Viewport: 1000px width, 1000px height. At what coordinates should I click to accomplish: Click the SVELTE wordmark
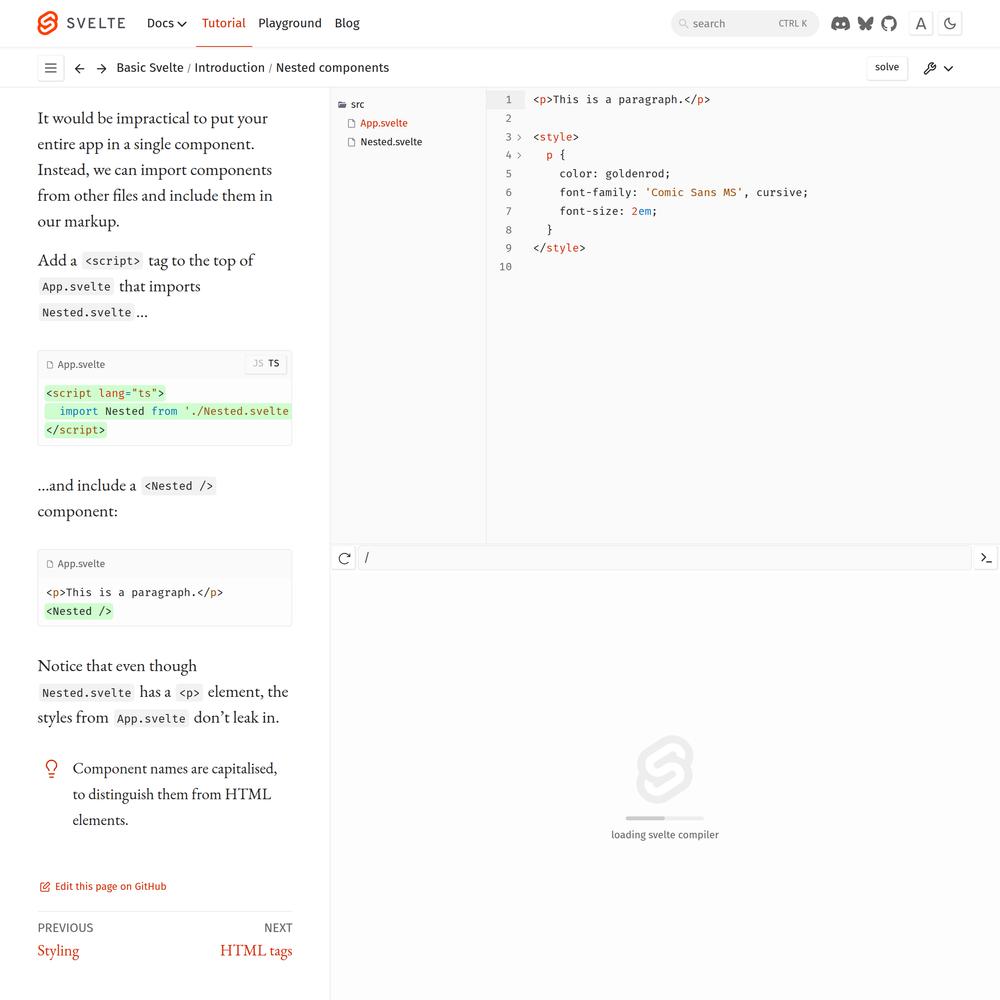pos(96,24)
